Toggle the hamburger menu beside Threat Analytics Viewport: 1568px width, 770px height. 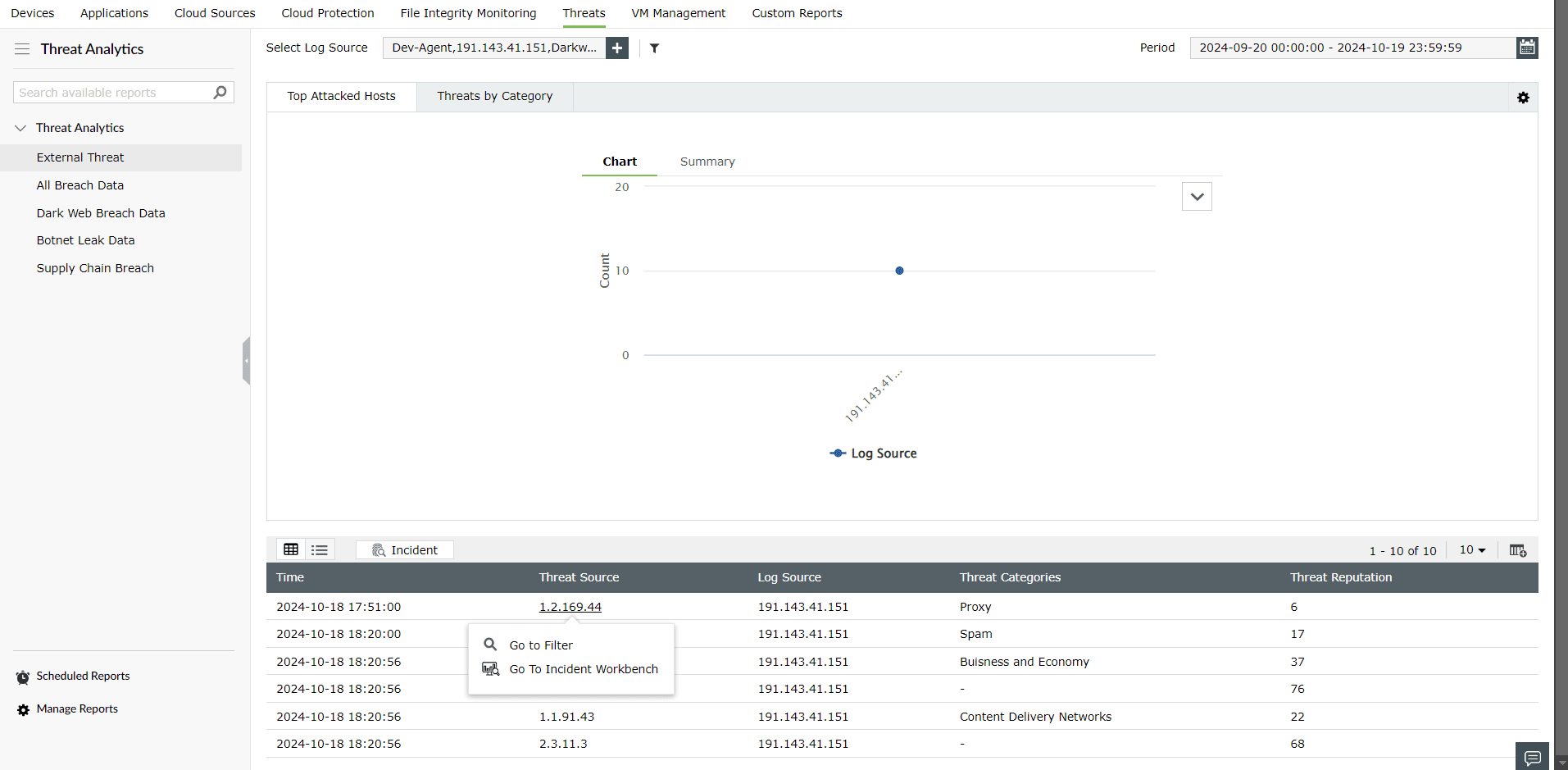[22, 49]
